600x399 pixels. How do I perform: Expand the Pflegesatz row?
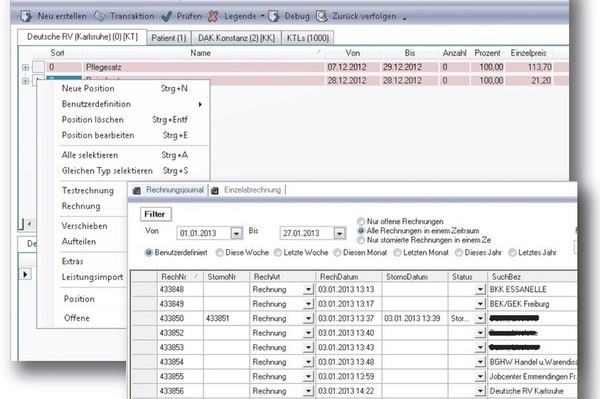[25, 67]
